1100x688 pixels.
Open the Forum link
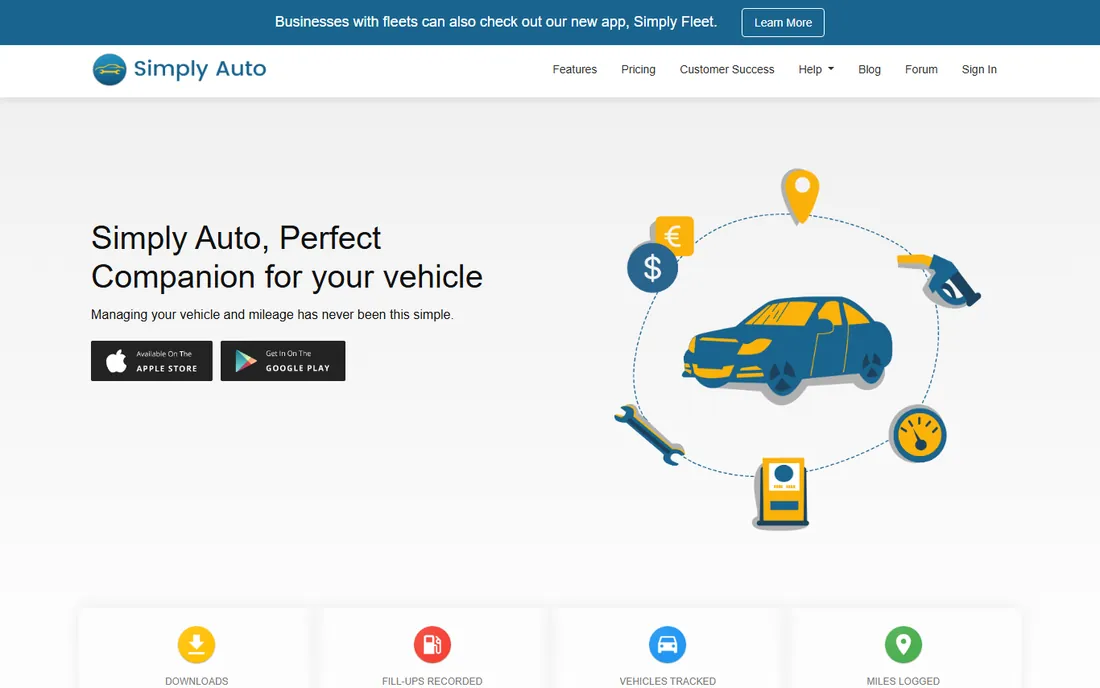point(921,69)
